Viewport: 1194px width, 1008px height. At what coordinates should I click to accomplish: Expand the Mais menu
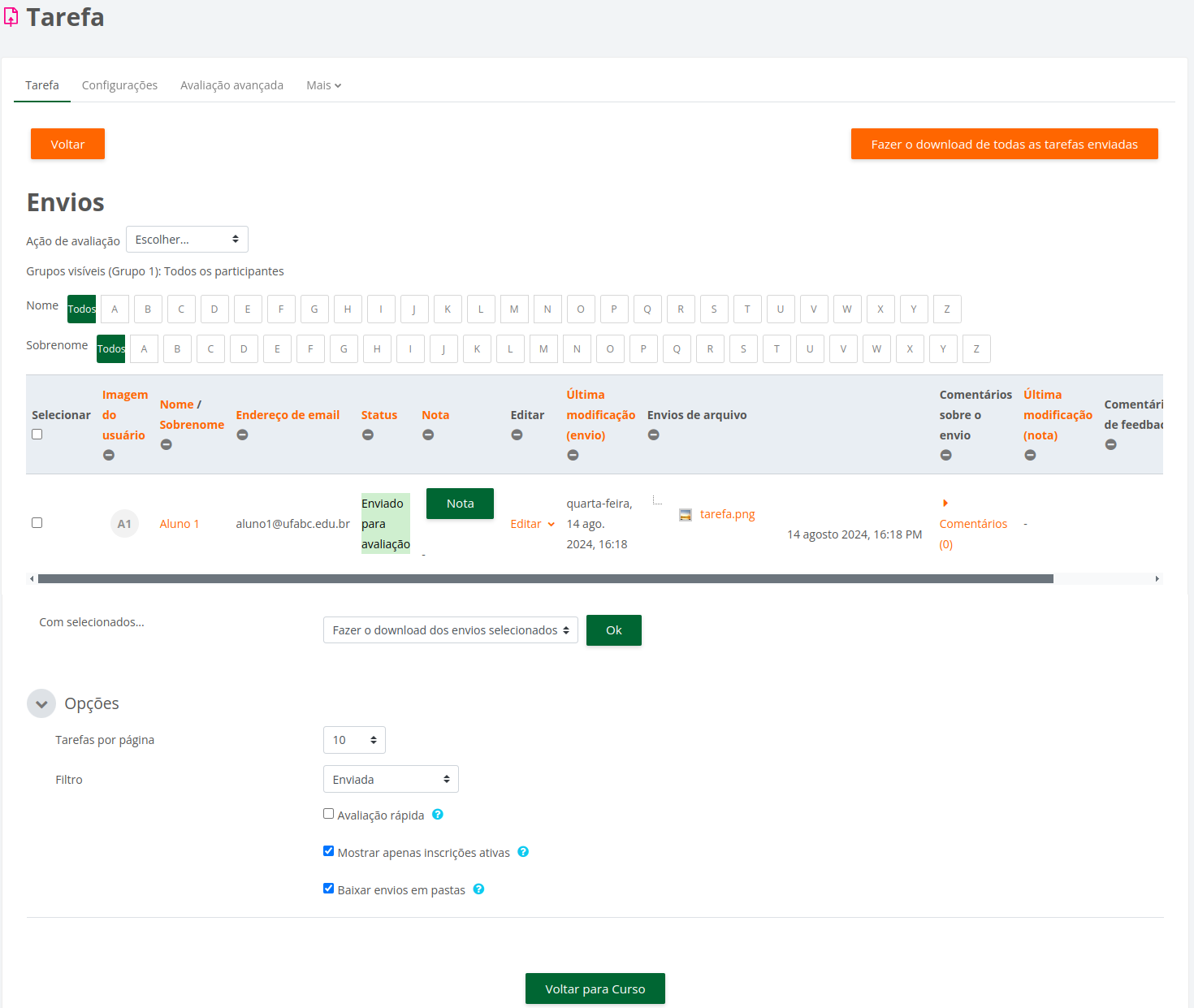(x=323, y=85)
